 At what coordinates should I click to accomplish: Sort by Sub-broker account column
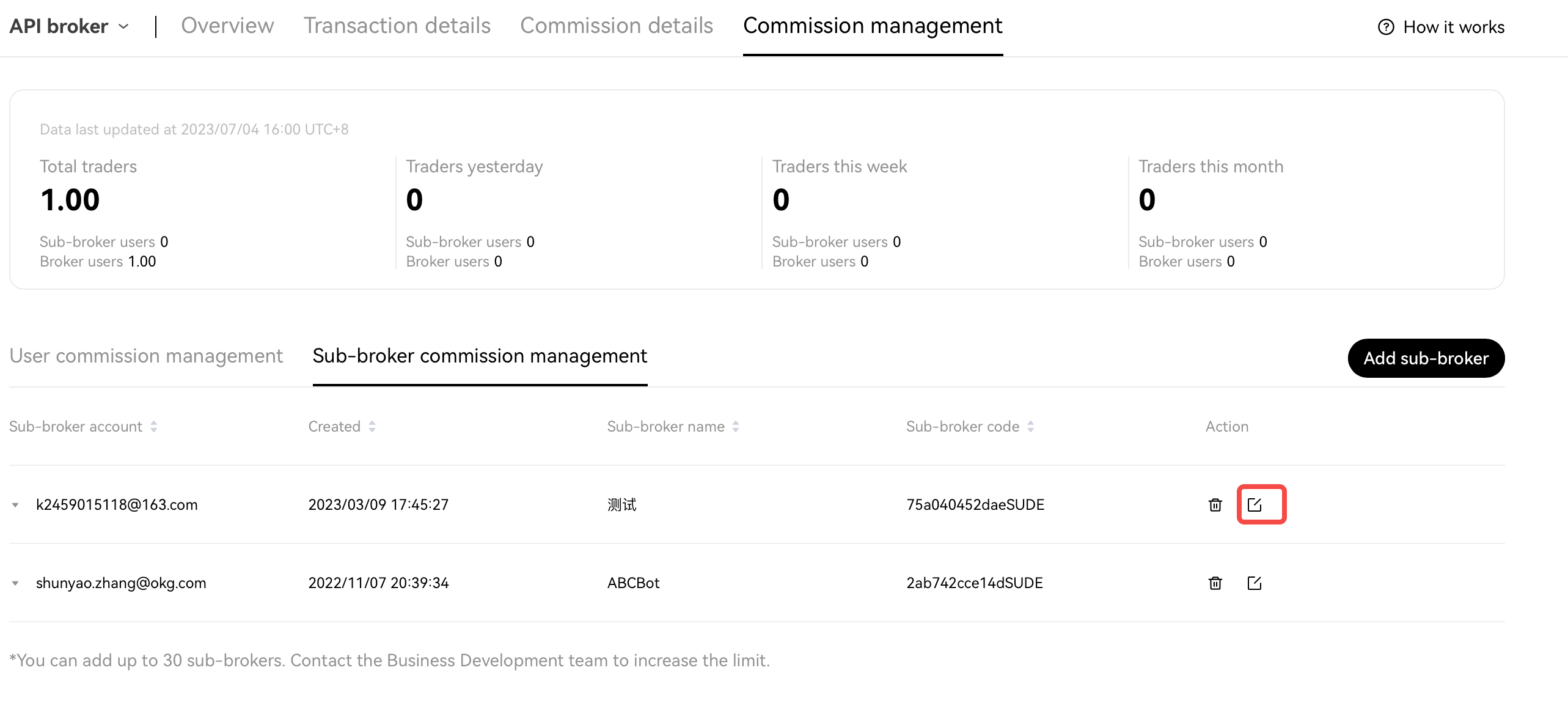tap(154, 426)
